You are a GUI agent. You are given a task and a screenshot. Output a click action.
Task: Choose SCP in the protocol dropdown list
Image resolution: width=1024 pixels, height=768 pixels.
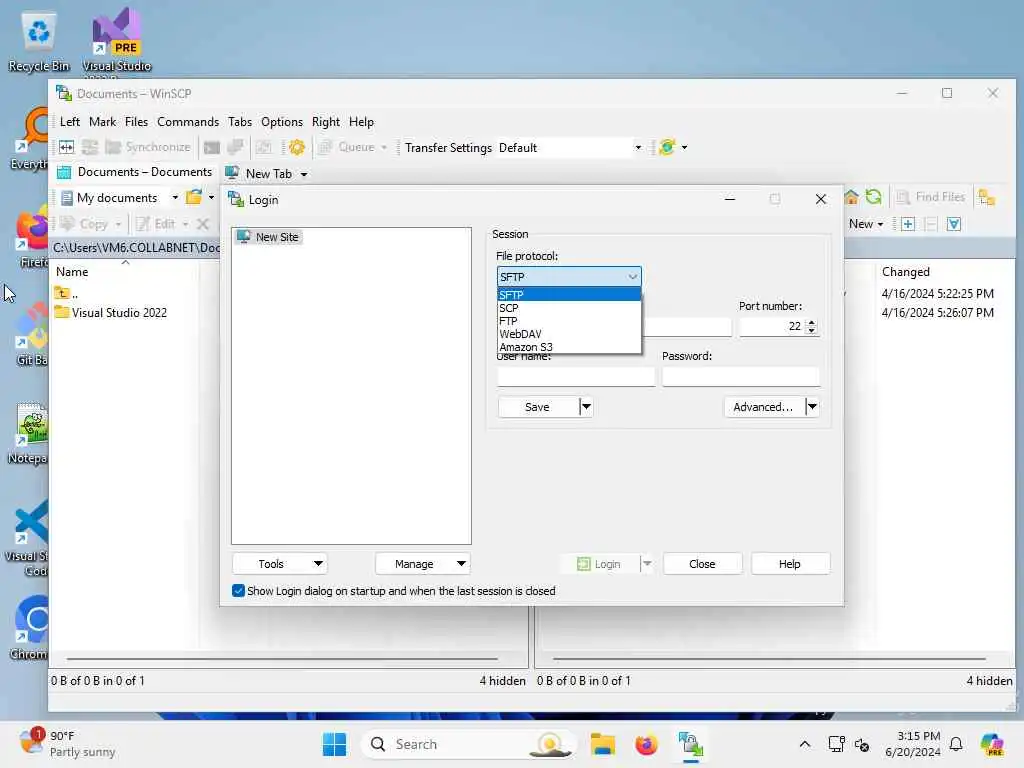click(569, 308)
